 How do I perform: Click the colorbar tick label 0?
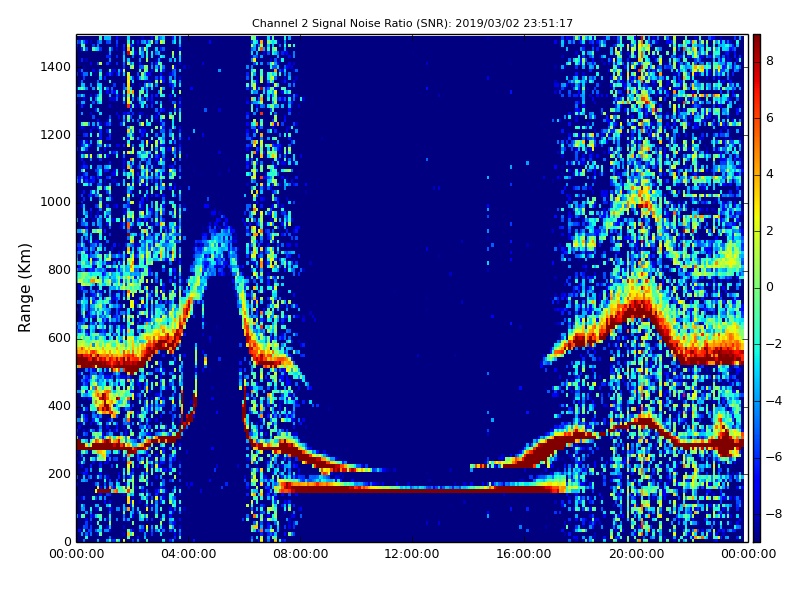coord(770,287)
